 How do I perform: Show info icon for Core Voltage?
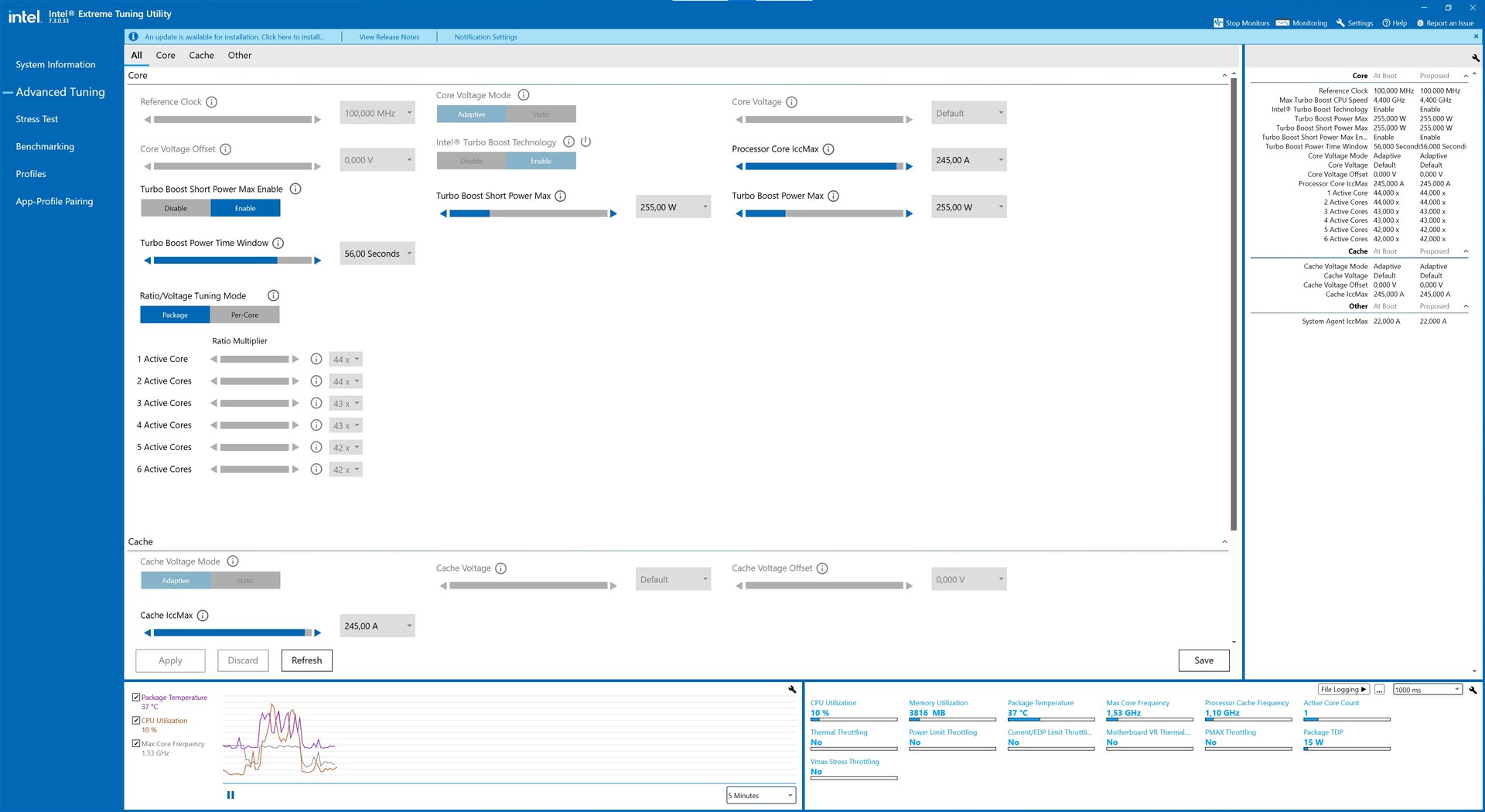(x=791, y=102)
